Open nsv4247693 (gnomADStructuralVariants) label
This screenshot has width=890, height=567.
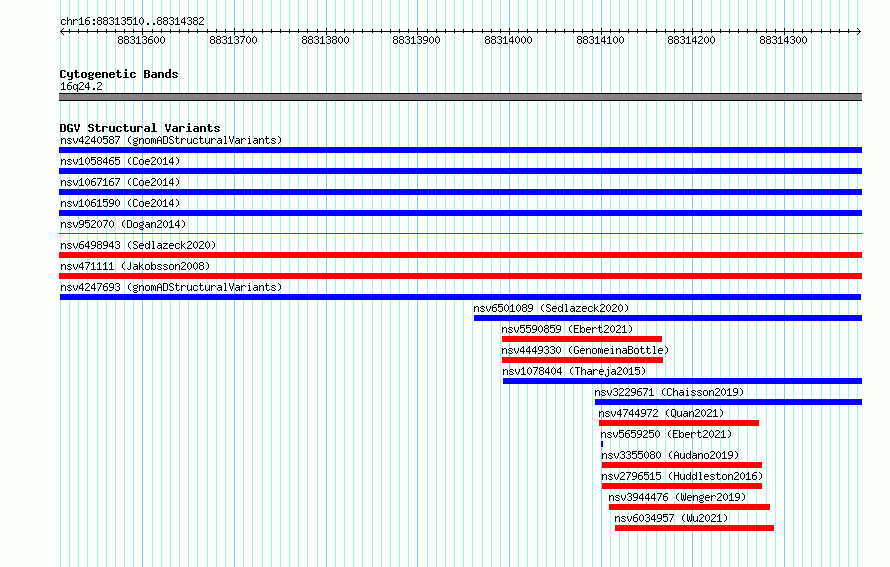(171, 287)
